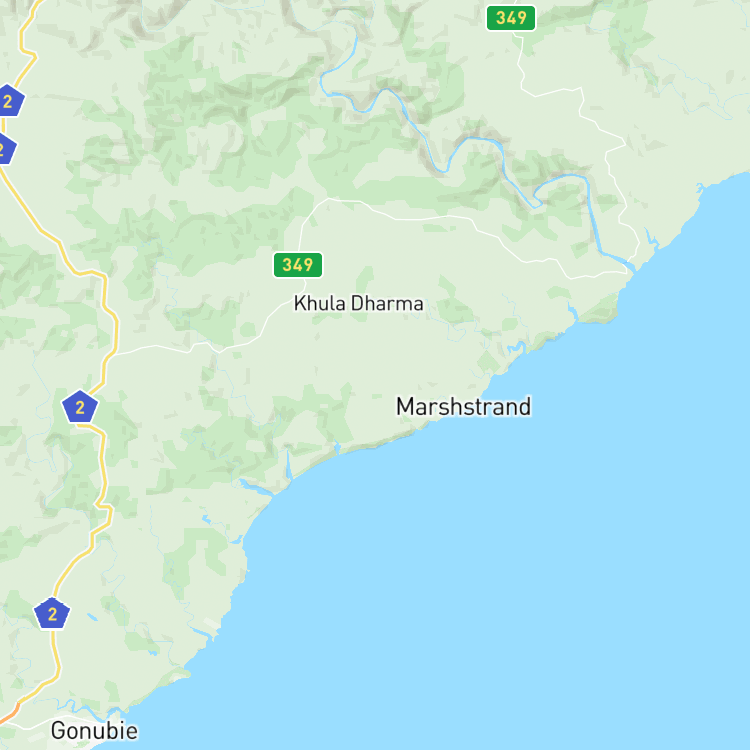Click the 349 route shield at top edge

coord(511,18)
